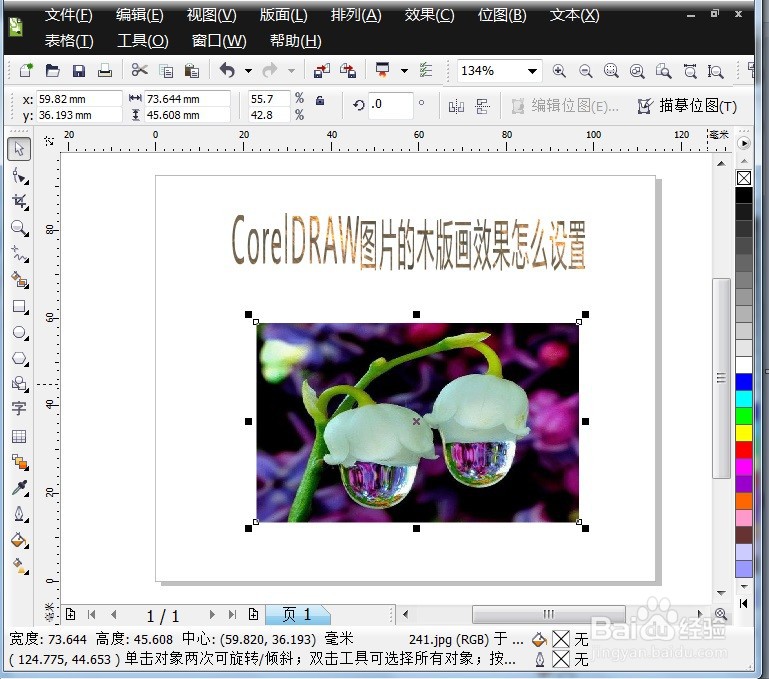Expand the application launcher dropdown arrow
Screen dimensions: 769x679
coord(404,71)
